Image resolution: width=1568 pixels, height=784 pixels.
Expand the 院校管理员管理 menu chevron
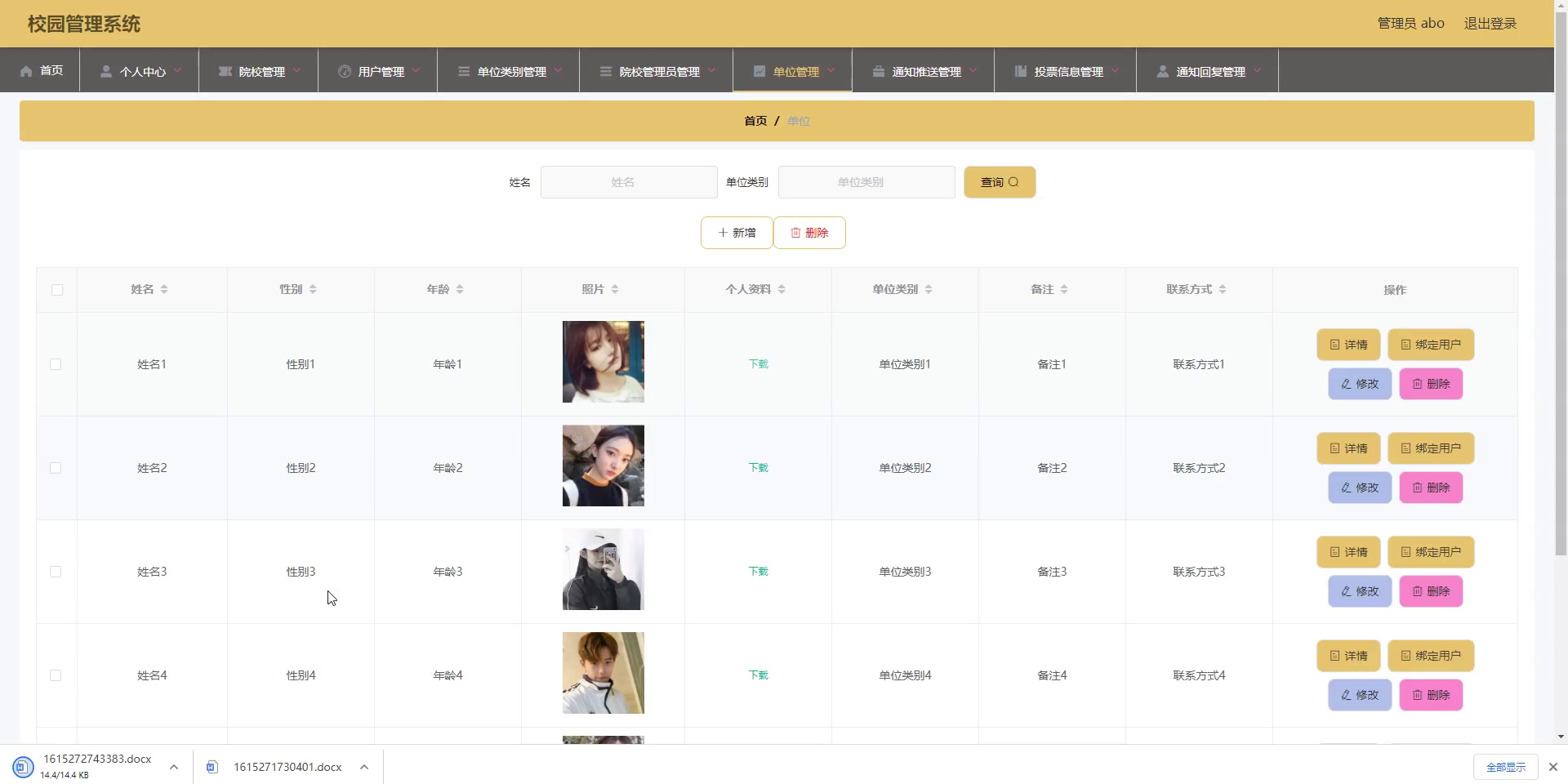[x=712, y=70]
